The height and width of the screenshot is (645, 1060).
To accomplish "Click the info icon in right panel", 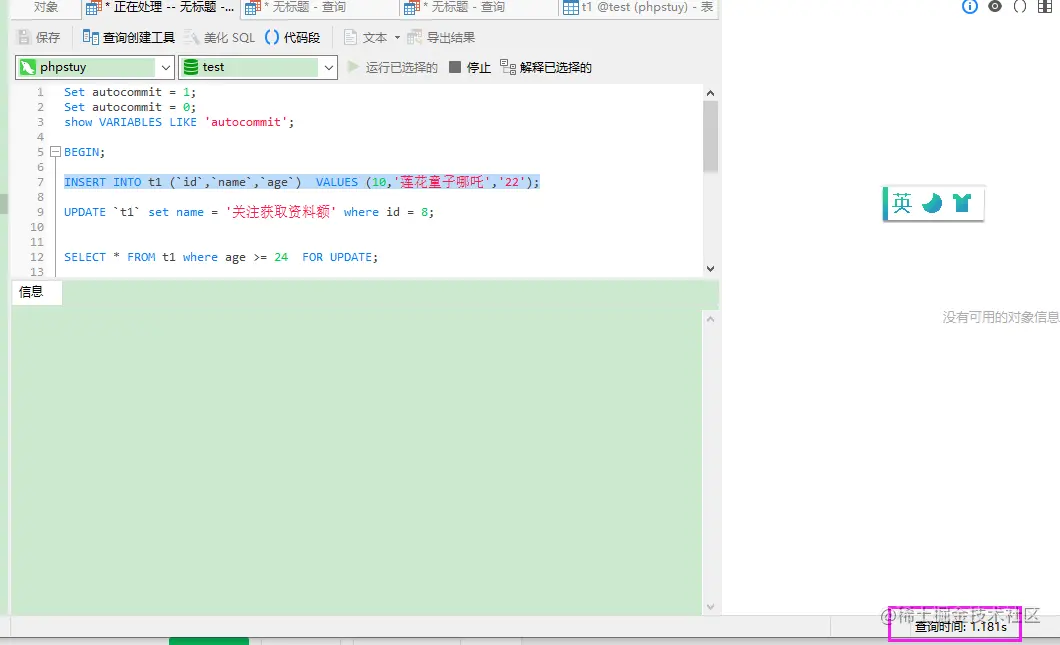I will point(969,7).
